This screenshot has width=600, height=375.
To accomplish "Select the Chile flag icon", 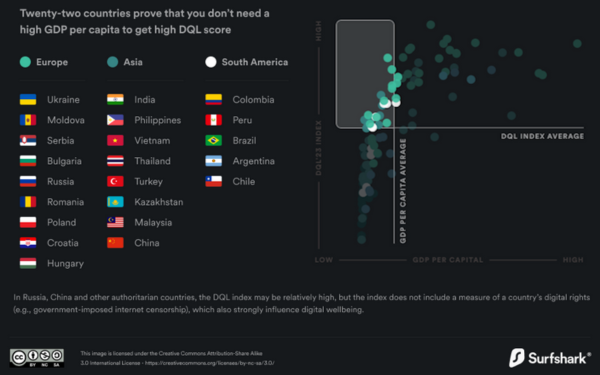I will pos(214,181).
